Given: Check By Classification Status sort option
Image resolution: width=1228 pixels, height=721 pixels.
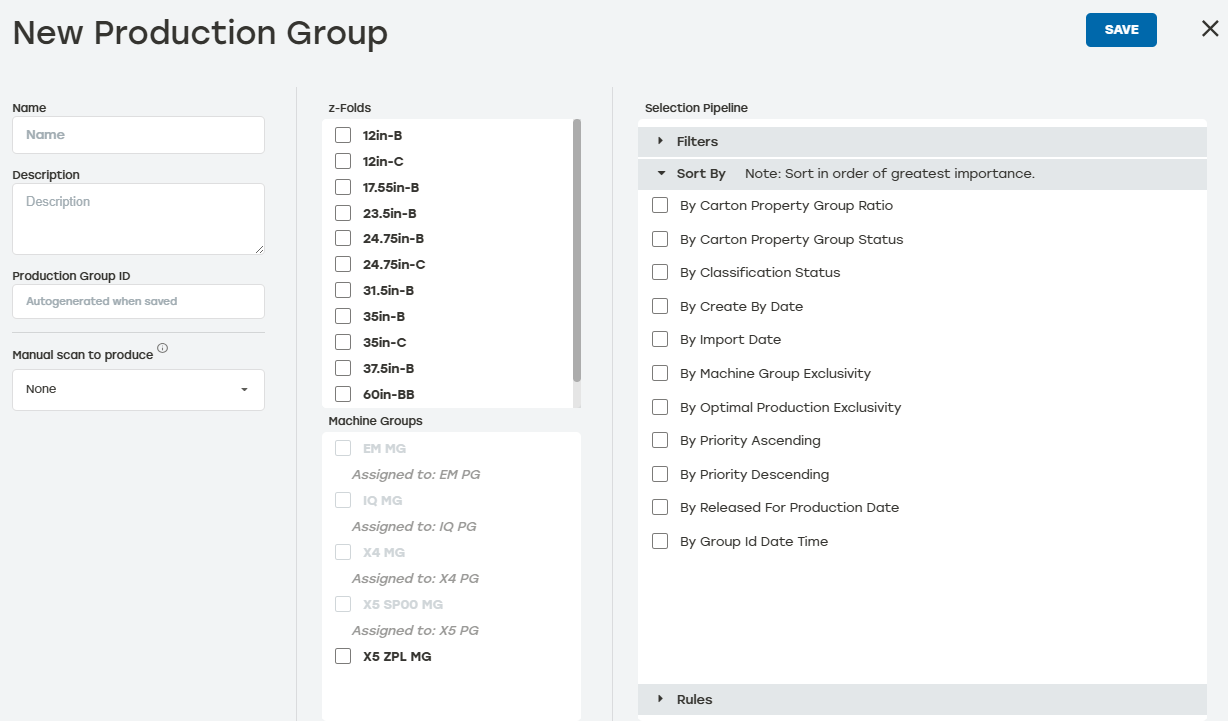Looking at the screenshot, I should click(x=660, y=272).
